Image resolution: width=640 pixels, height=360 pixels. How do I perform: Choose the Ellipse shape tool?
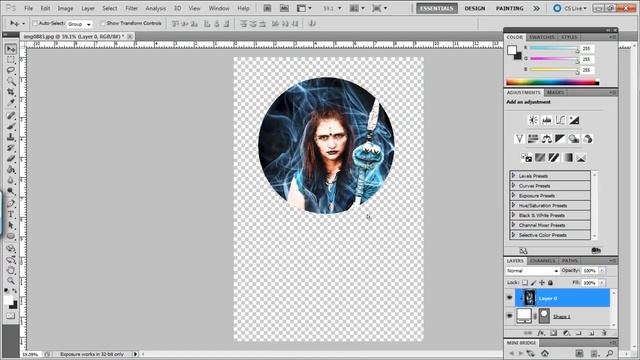11,236
